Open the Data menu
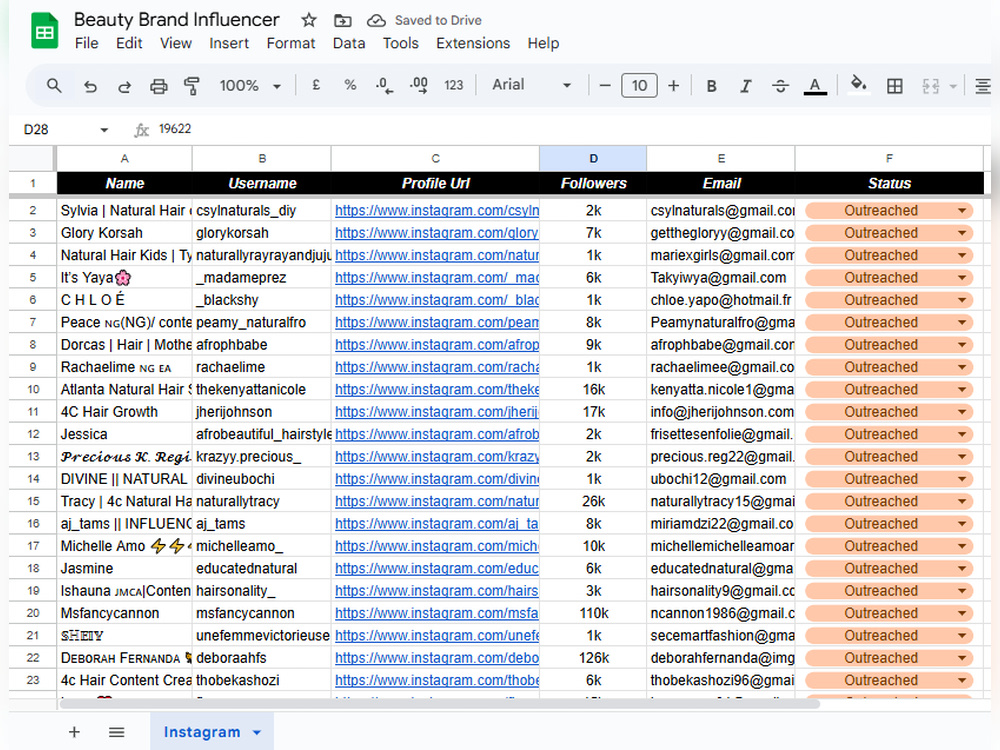Viewport: 1000px width, 750px height. point(349,43)
